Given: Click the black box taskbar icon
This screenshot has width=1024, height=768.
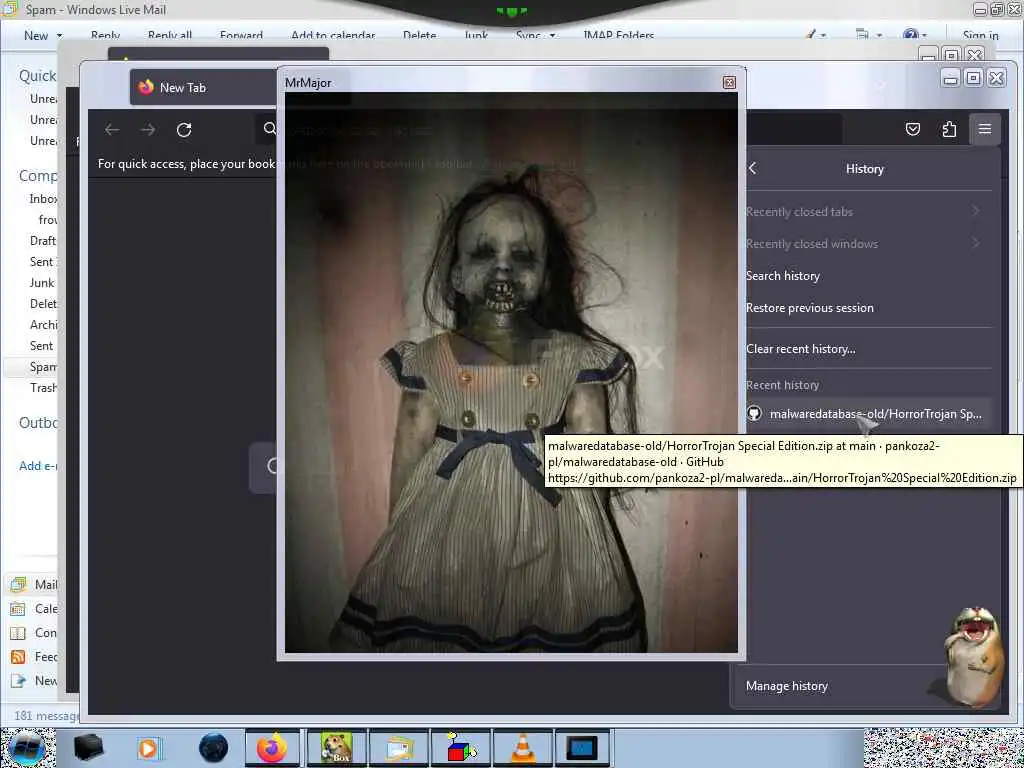Looking at the screenshot, I should click(x=88, y=748).
